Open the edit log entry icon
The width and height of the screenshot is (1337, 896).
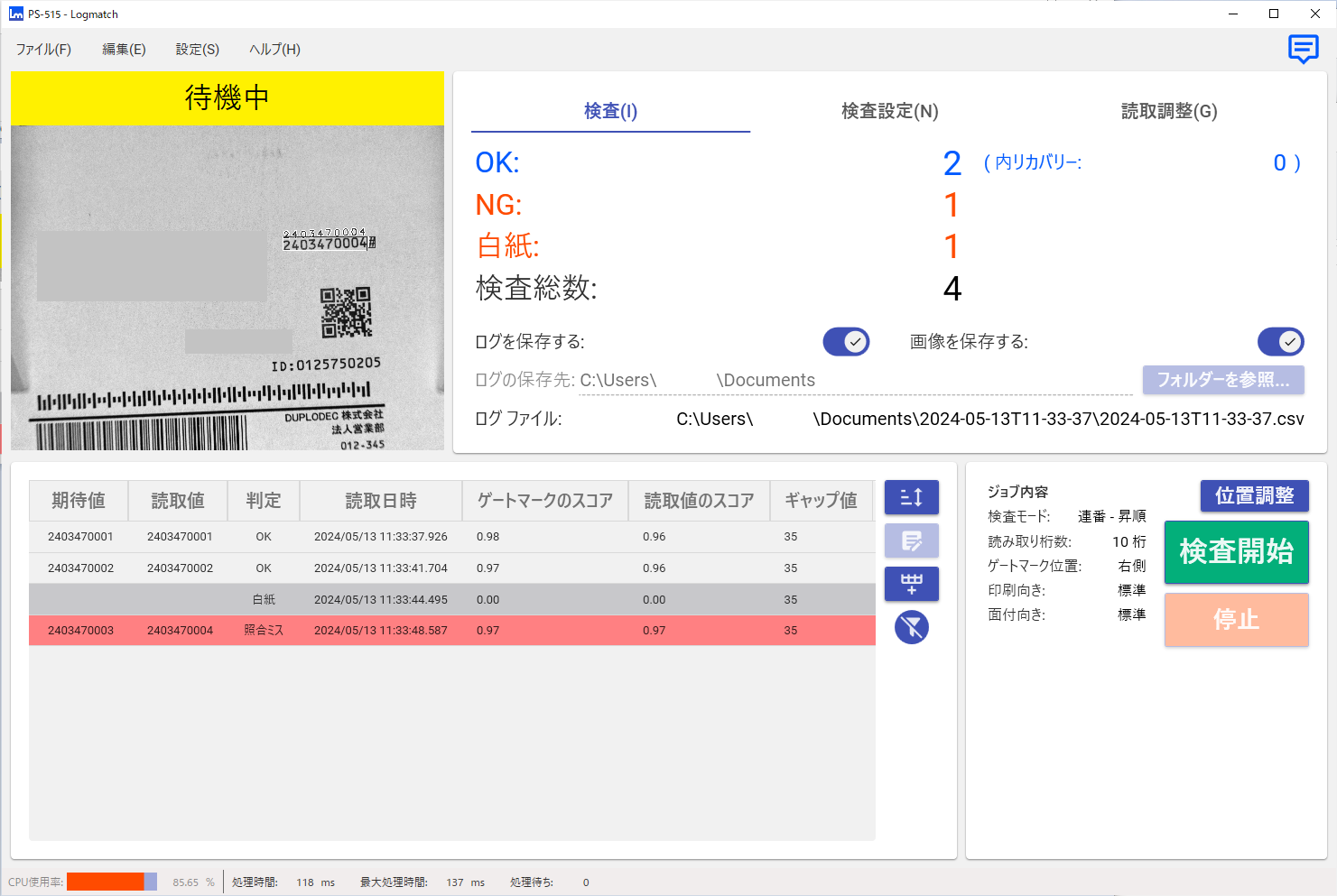tap(912, 540)
